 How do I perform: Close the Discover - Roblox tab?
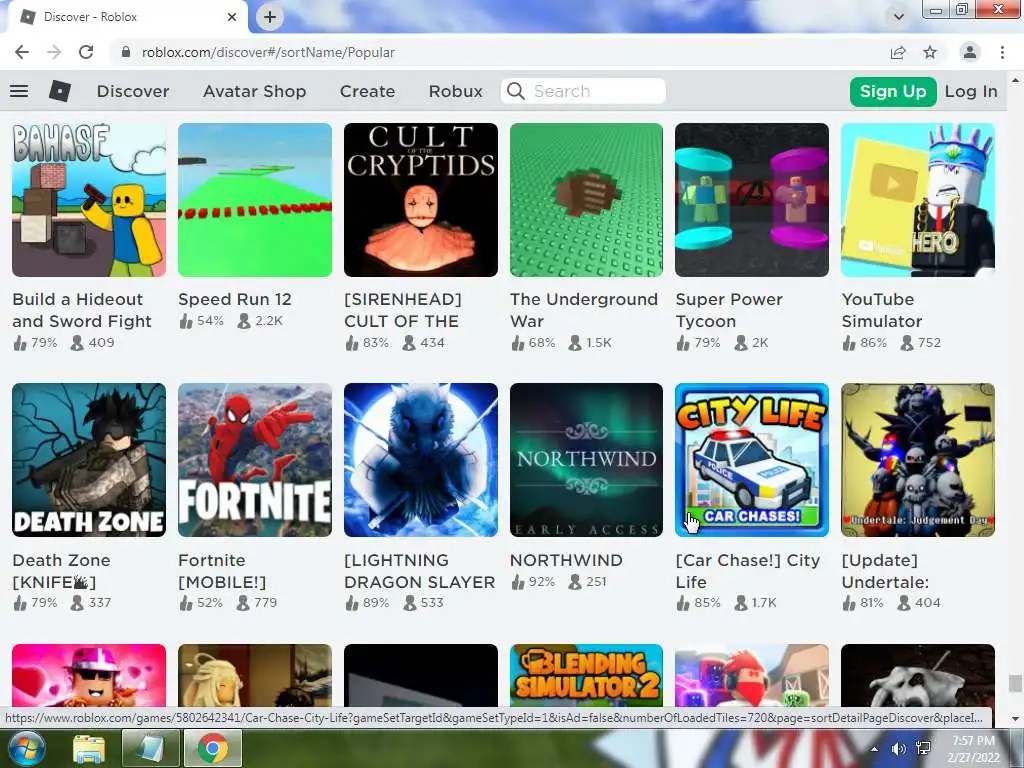[232, 17]
